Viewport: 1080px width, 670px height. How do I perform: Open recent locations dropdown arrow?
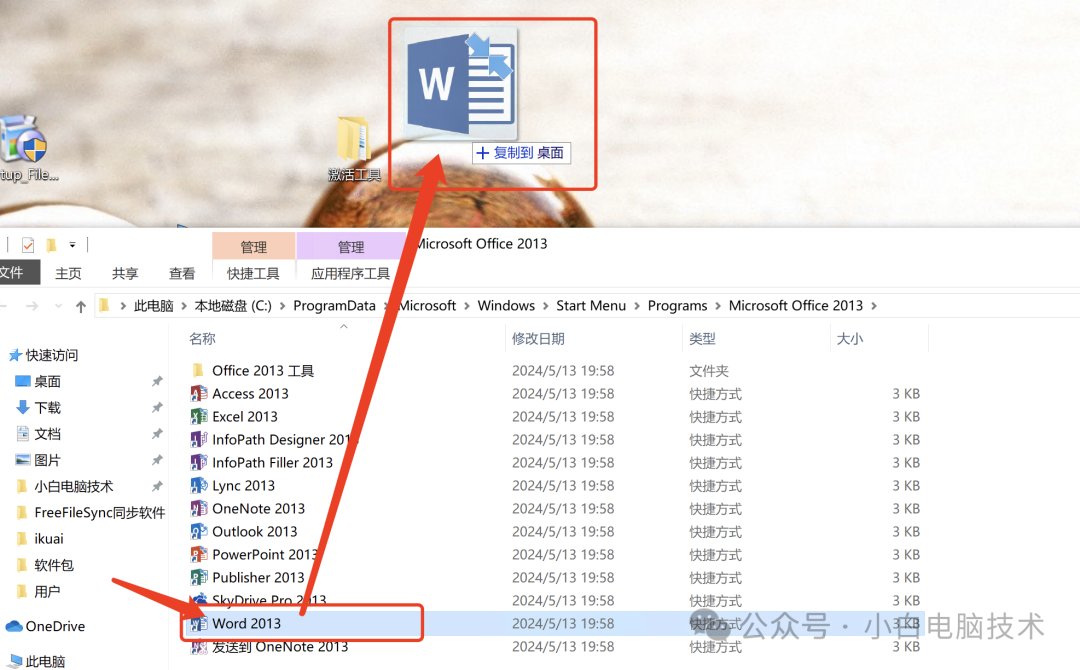point(59,306)
